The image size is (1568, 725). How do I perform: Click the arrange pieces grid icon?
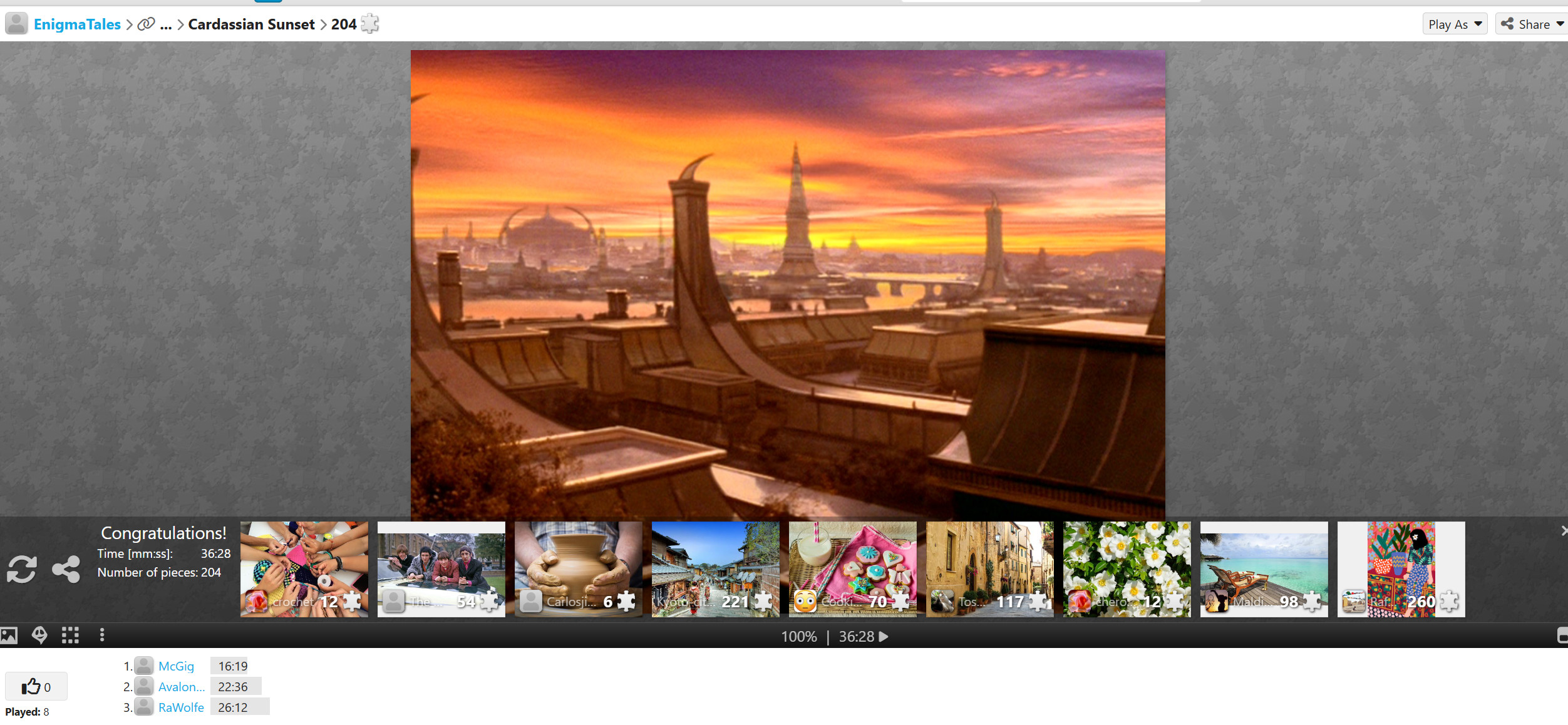pyautogui.click(x=70, y=635)
